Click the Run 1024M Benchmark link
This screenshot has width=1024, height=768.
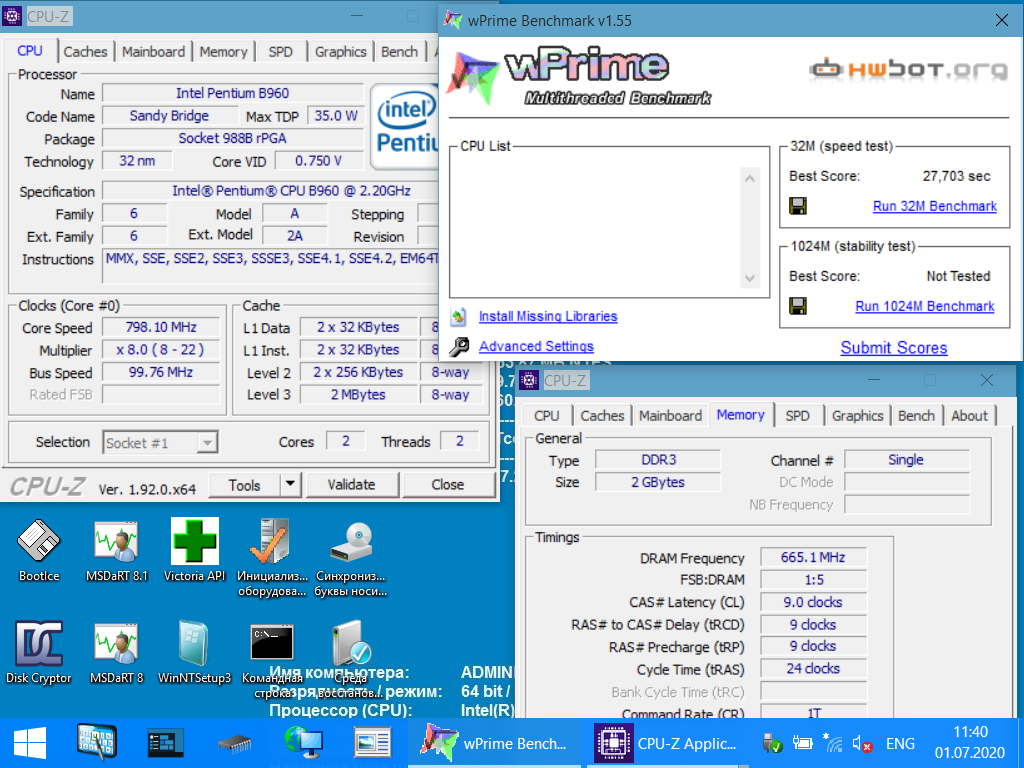925,306
